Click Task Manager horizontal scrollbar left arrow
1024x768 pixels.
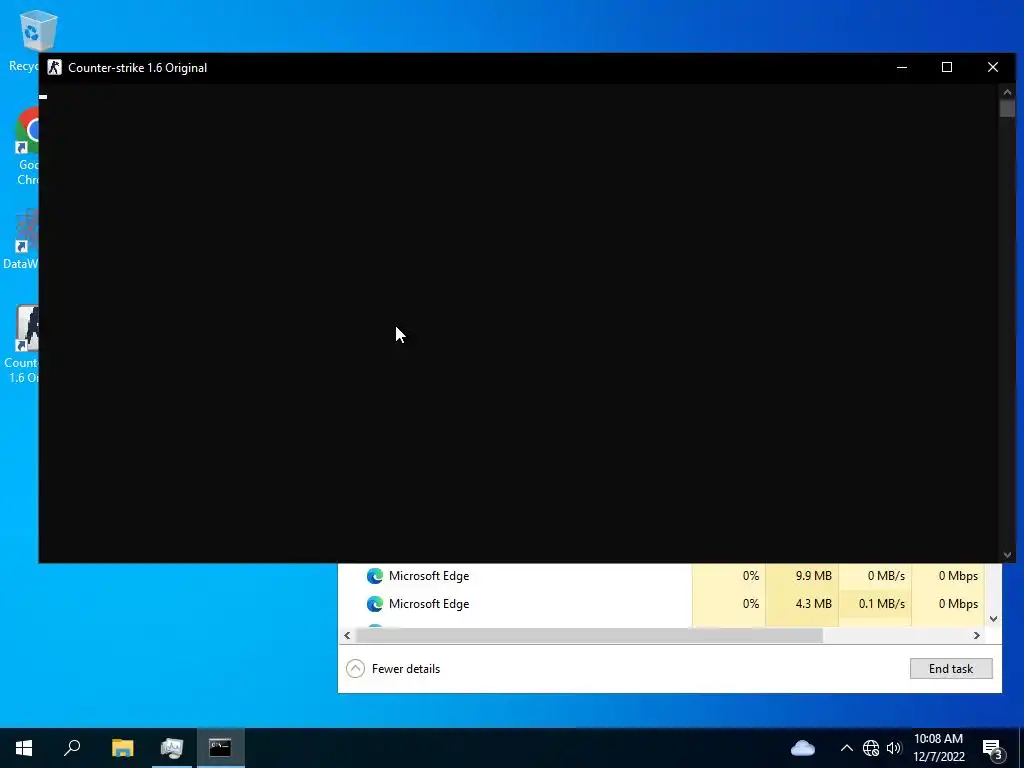347,635
